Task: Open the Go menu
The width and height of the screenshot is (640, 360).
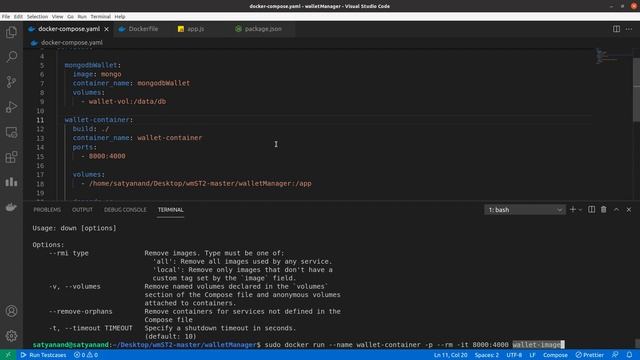Action: tap(71, 17)
